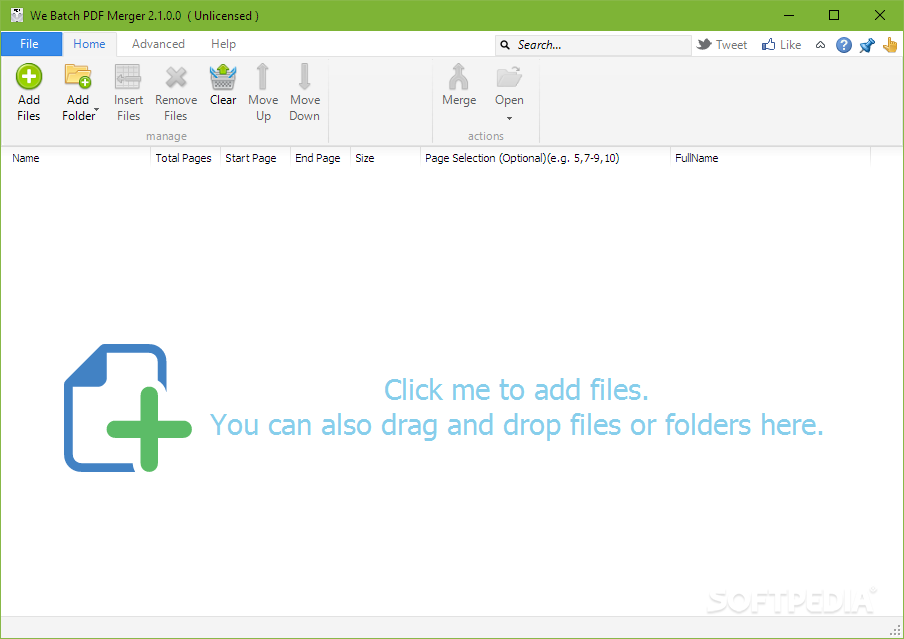Click the Move Up arrow icon
This screenshot has height=639, width=904.
pyautogui.click(x=263, y=76)
